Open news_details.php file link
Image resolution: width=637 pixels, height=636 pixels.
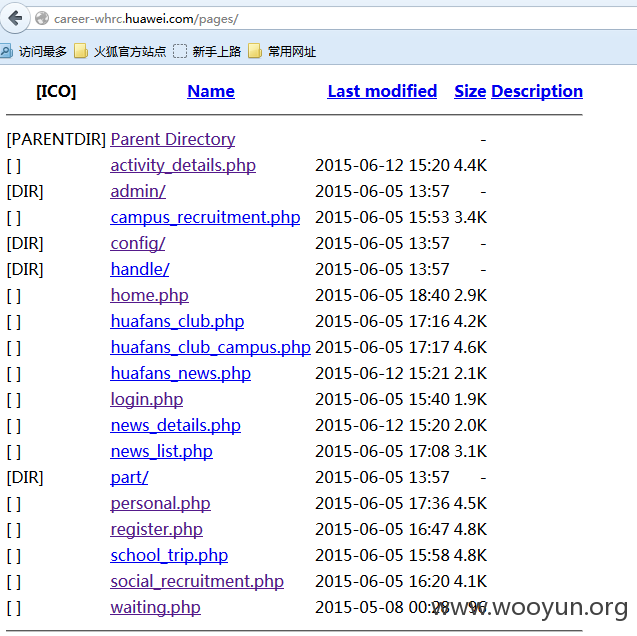[176, 426]
